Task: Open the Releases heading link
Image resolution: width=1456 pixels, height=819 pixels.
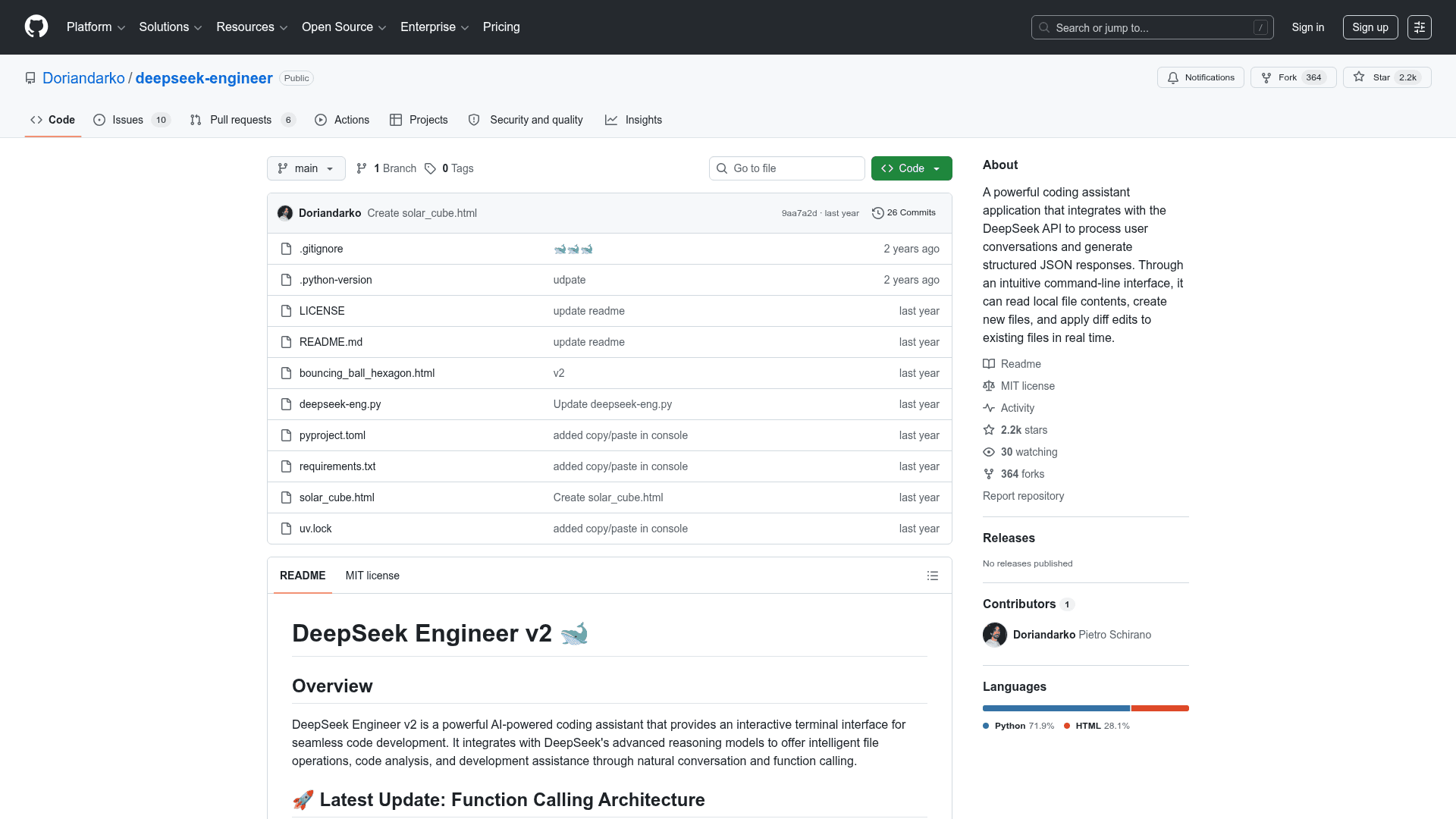Action: tap(1009, 538)
